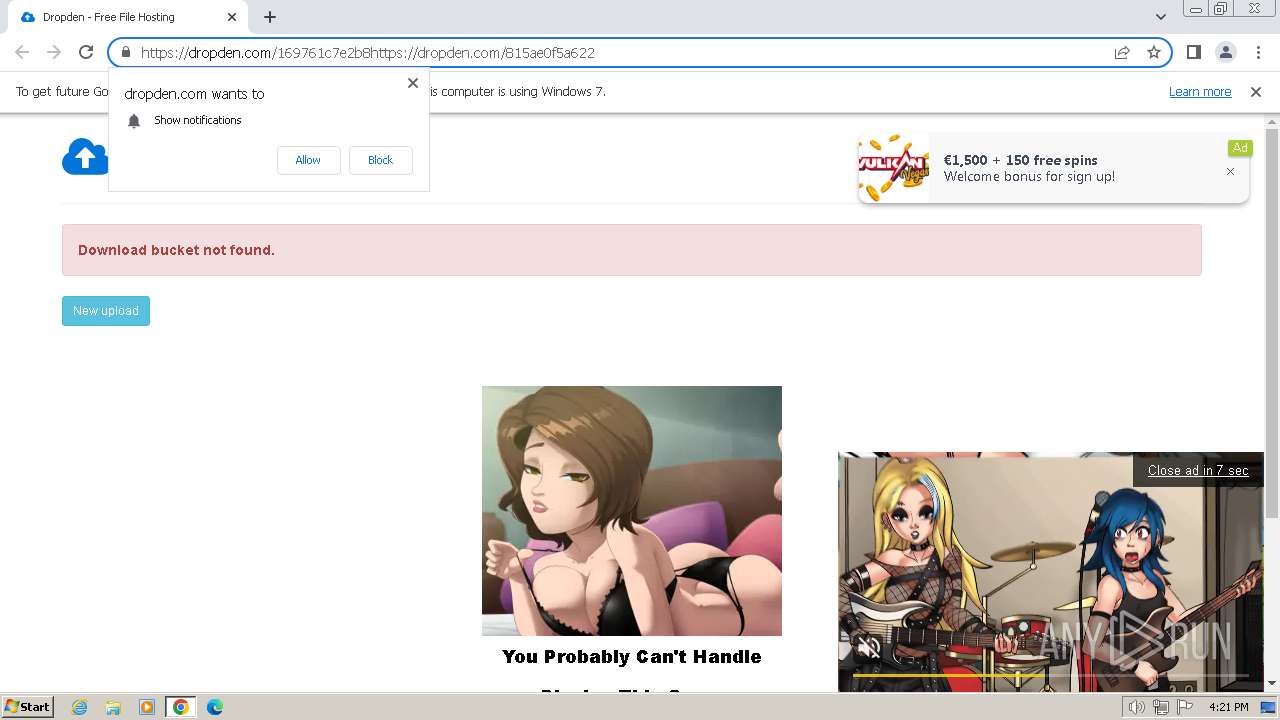Screen dimensions: 1280x720
Task: Click the green Ad label
Action: click(1240, 148)
